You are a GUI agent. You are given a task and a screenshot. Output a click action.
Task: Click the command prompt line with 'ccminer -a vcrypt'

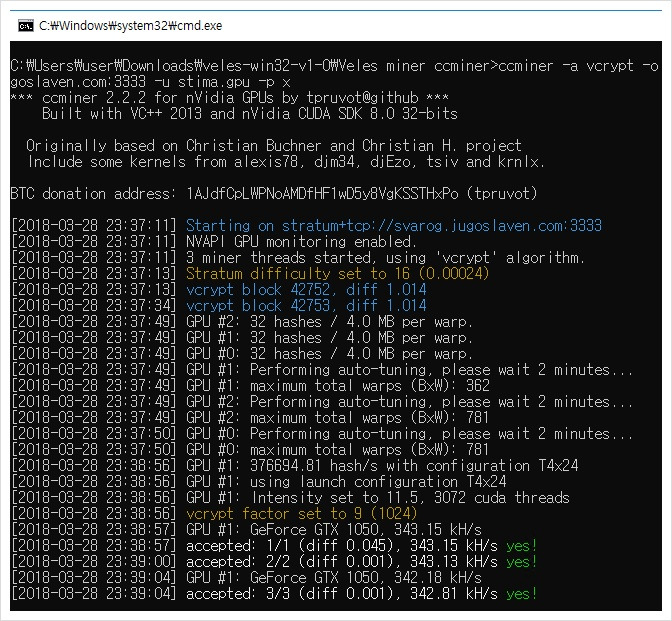click(334, 66)
